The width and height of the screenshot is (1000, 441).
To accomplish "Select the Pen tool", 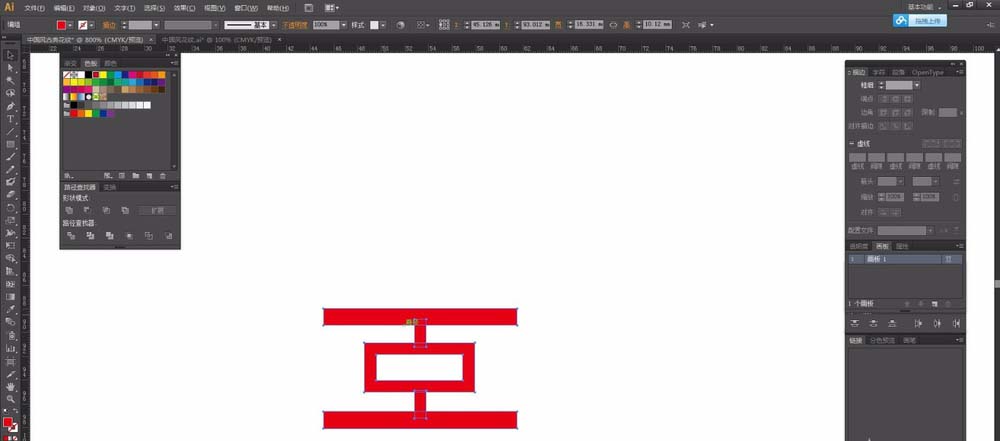I will coord(10,107).
